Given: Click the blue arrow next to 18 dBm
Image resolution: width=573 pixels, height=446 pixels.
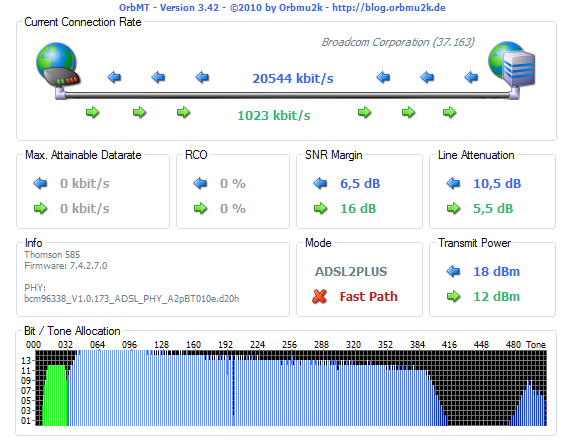Looking at the screenshot, I should point(453,271).
